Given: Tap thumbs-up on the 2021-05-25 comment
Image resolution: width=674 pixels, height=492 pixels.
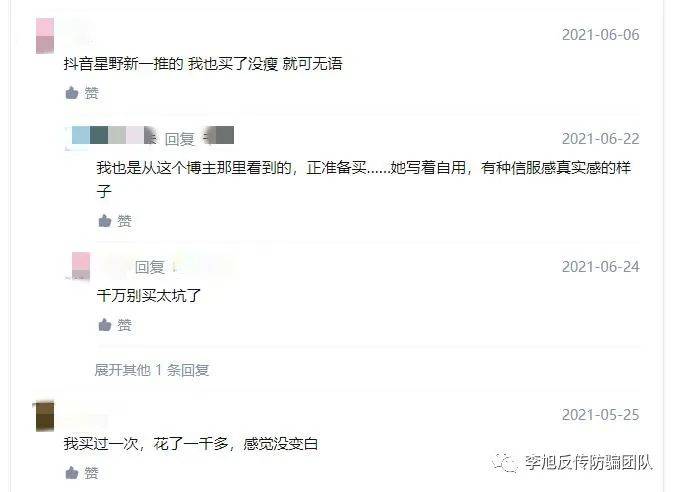Looking at the screenshot, I should click(72, 473).
